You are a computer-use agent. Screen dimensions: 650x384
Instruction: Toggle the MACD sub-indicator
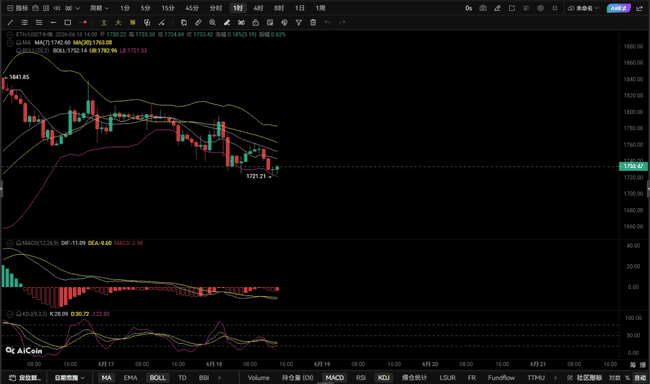[335, 377]
